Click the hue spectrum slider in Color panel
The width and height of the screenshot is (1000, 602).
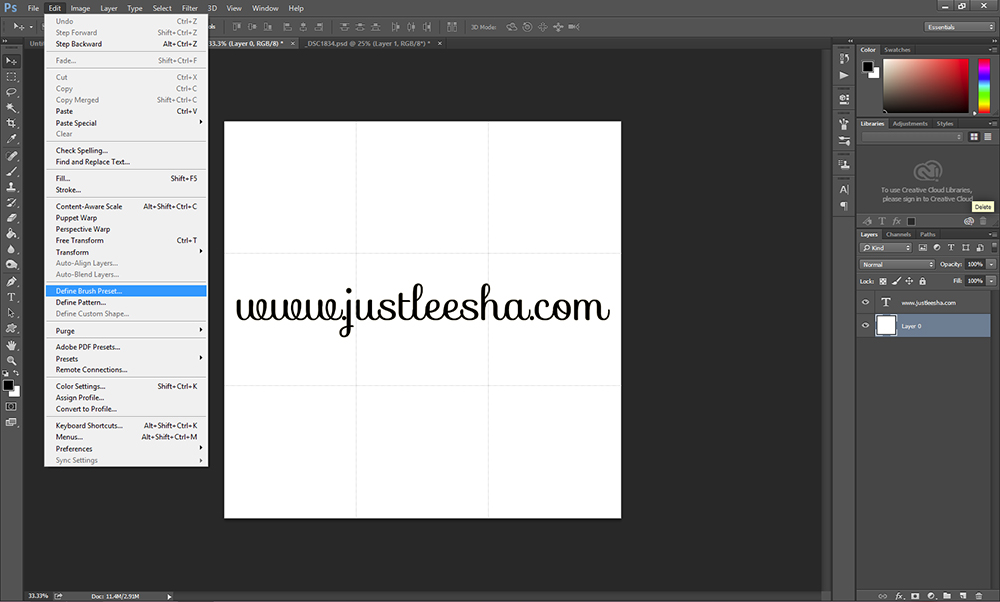[984, 86]
